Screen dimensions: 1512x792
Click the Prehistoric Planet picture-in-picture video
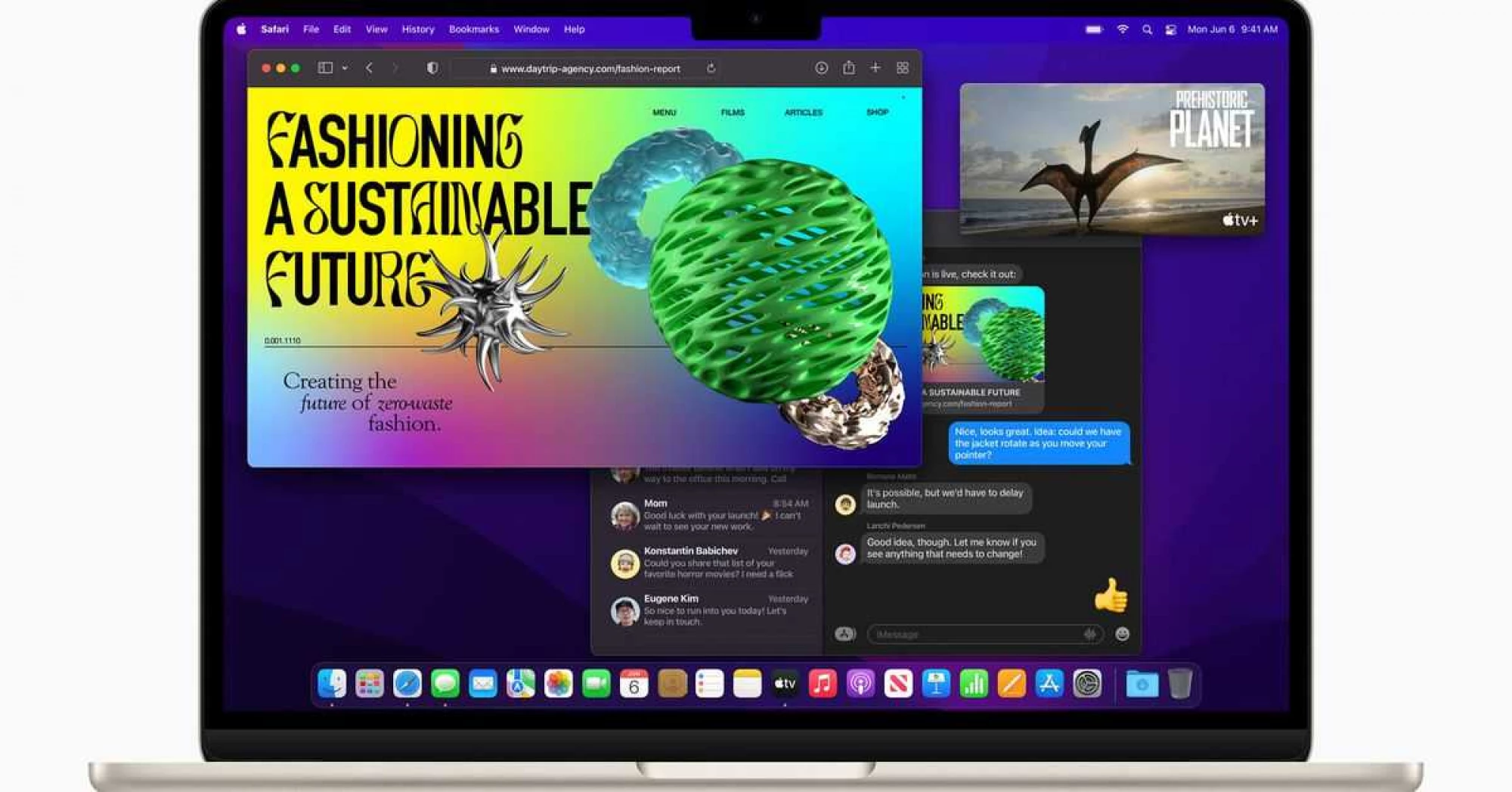[x=1112, y=159]
